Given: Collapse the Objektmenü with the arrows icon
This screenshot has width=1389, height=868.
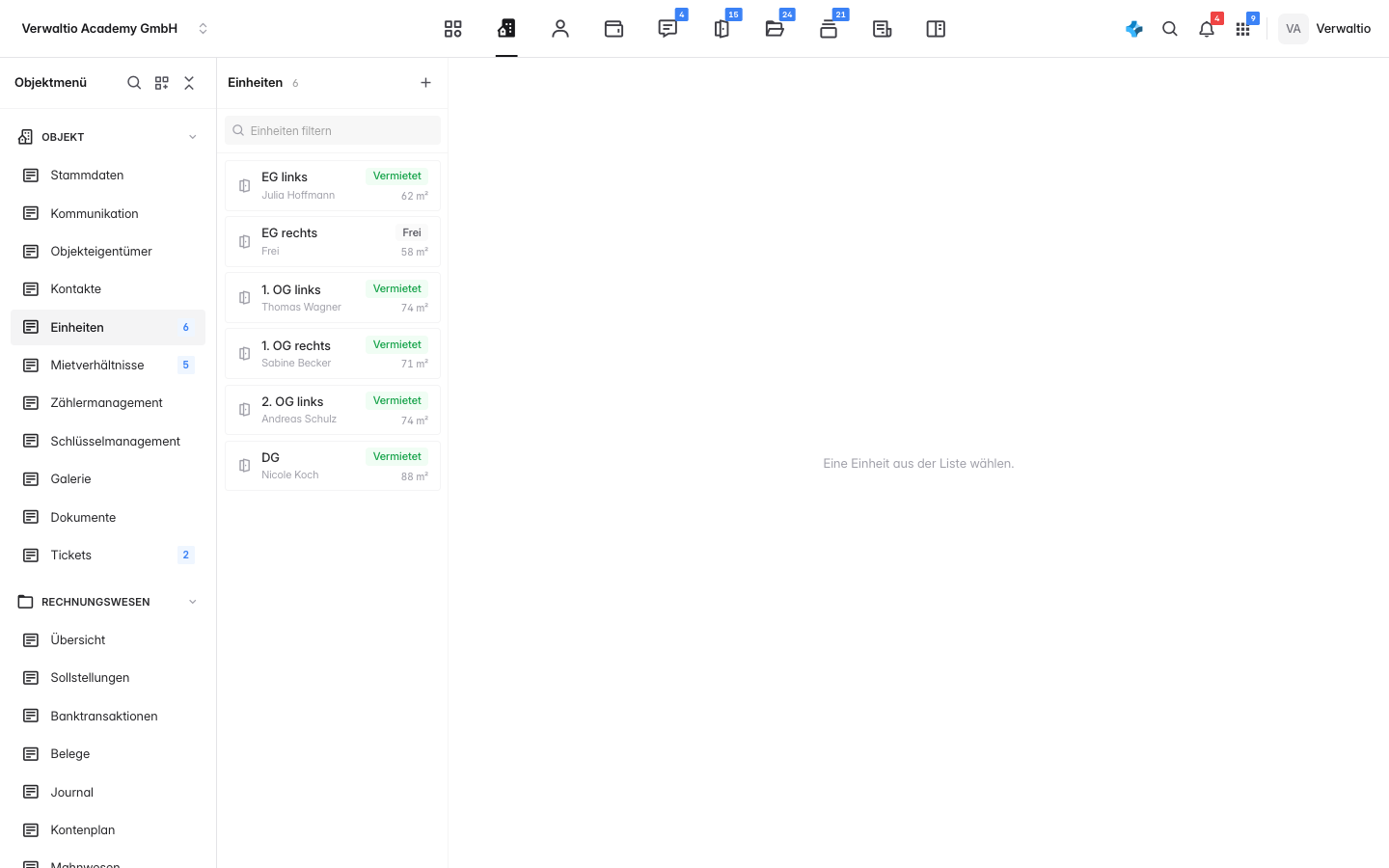Looking at the screenshot, I should point(189,83).
